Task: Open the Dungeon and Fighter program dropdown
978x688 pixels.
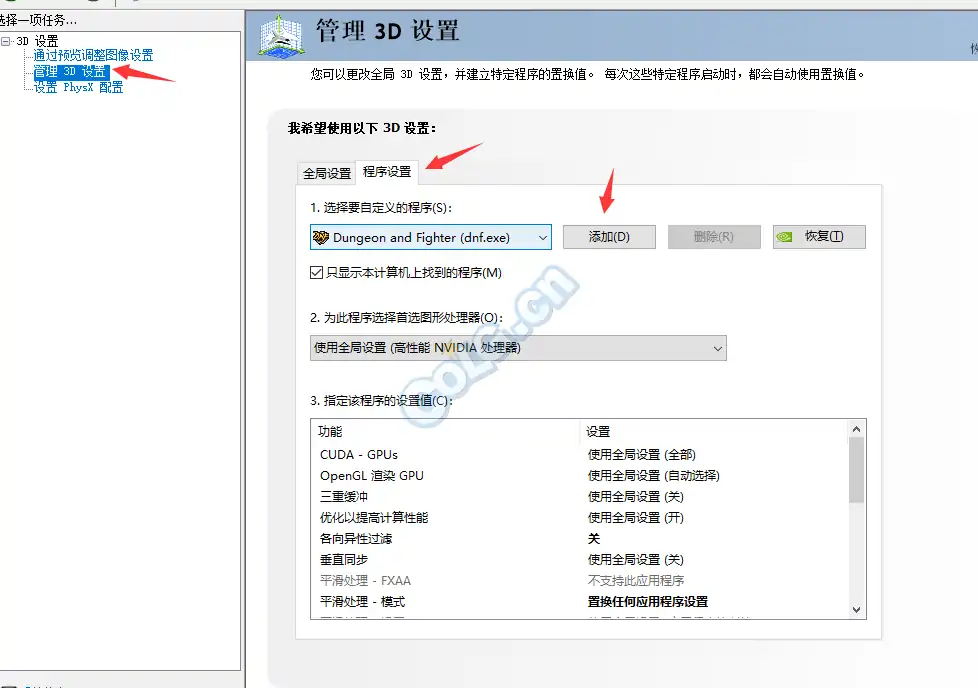Action: (430, 237)
